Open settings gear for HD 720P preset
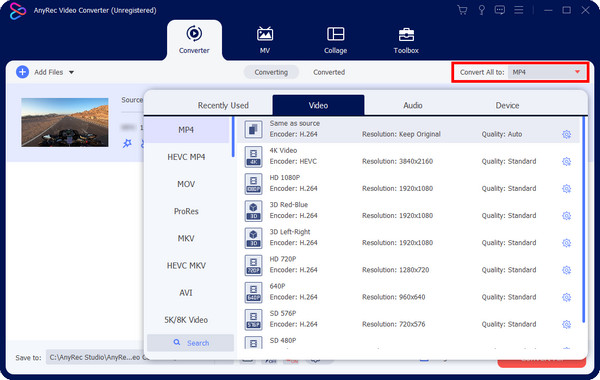600x380 pixels. coord(566,270)
